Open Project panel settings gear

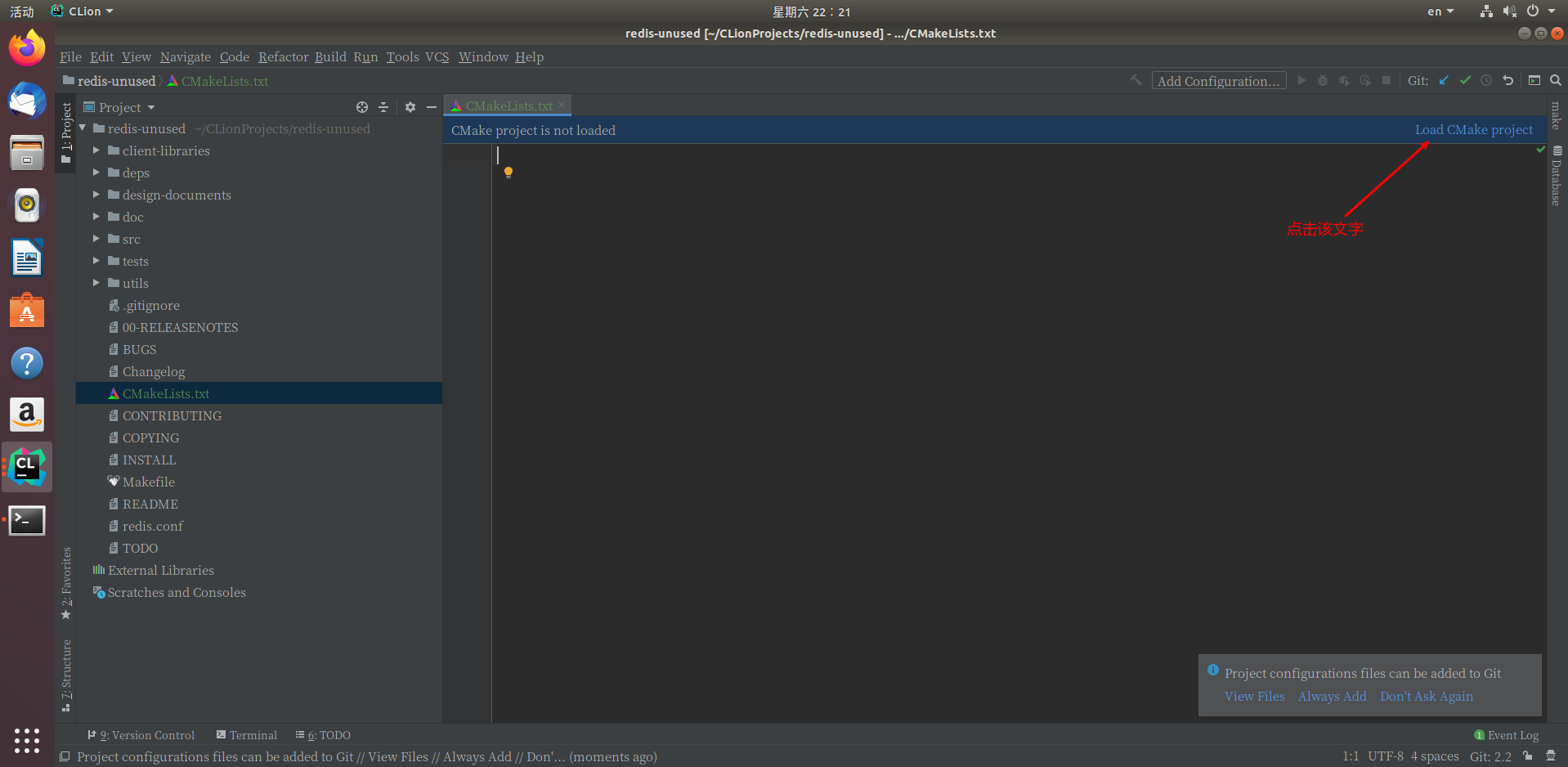[410, 107]
